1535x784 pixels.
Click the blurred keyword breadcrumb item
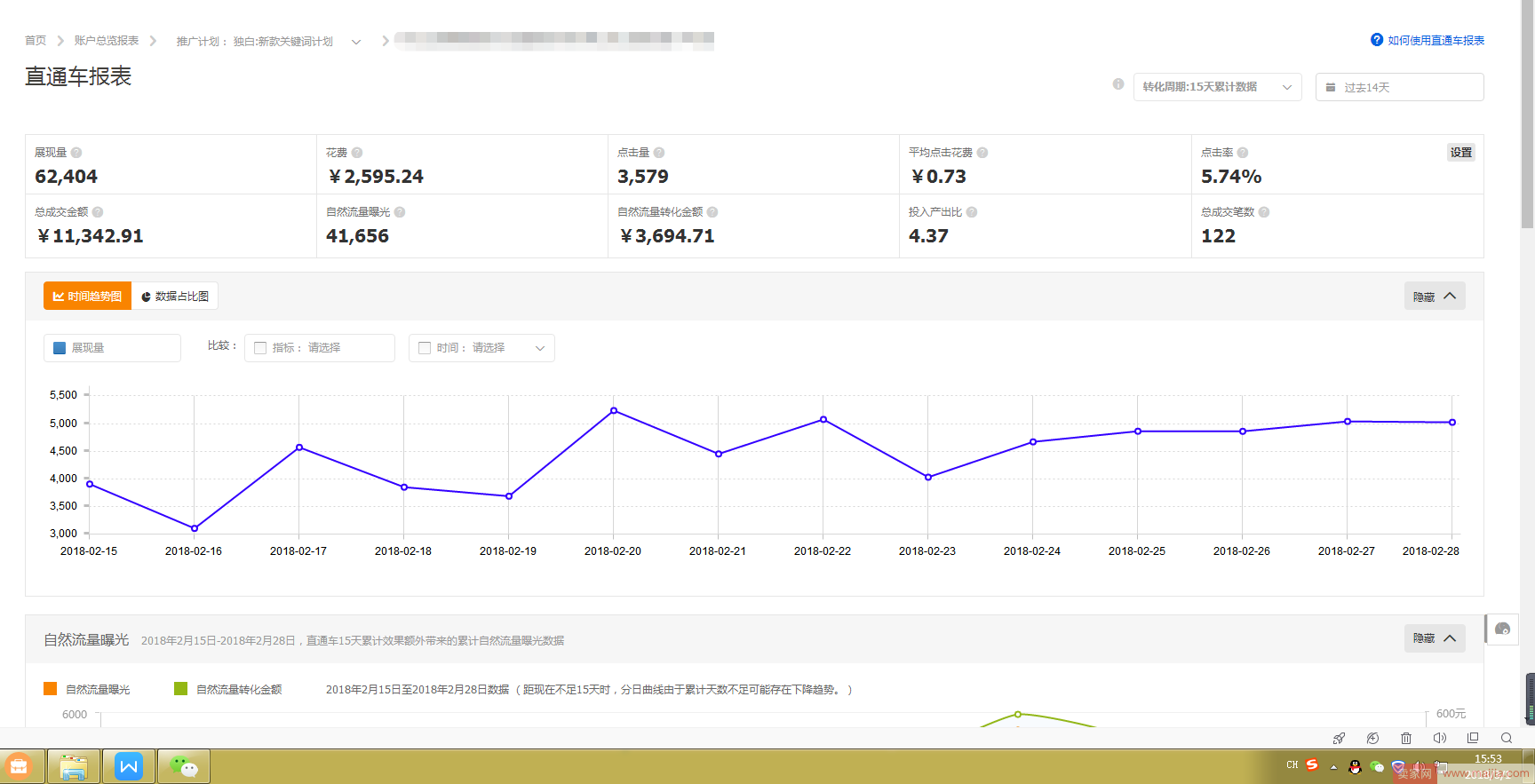coord(554,39)
